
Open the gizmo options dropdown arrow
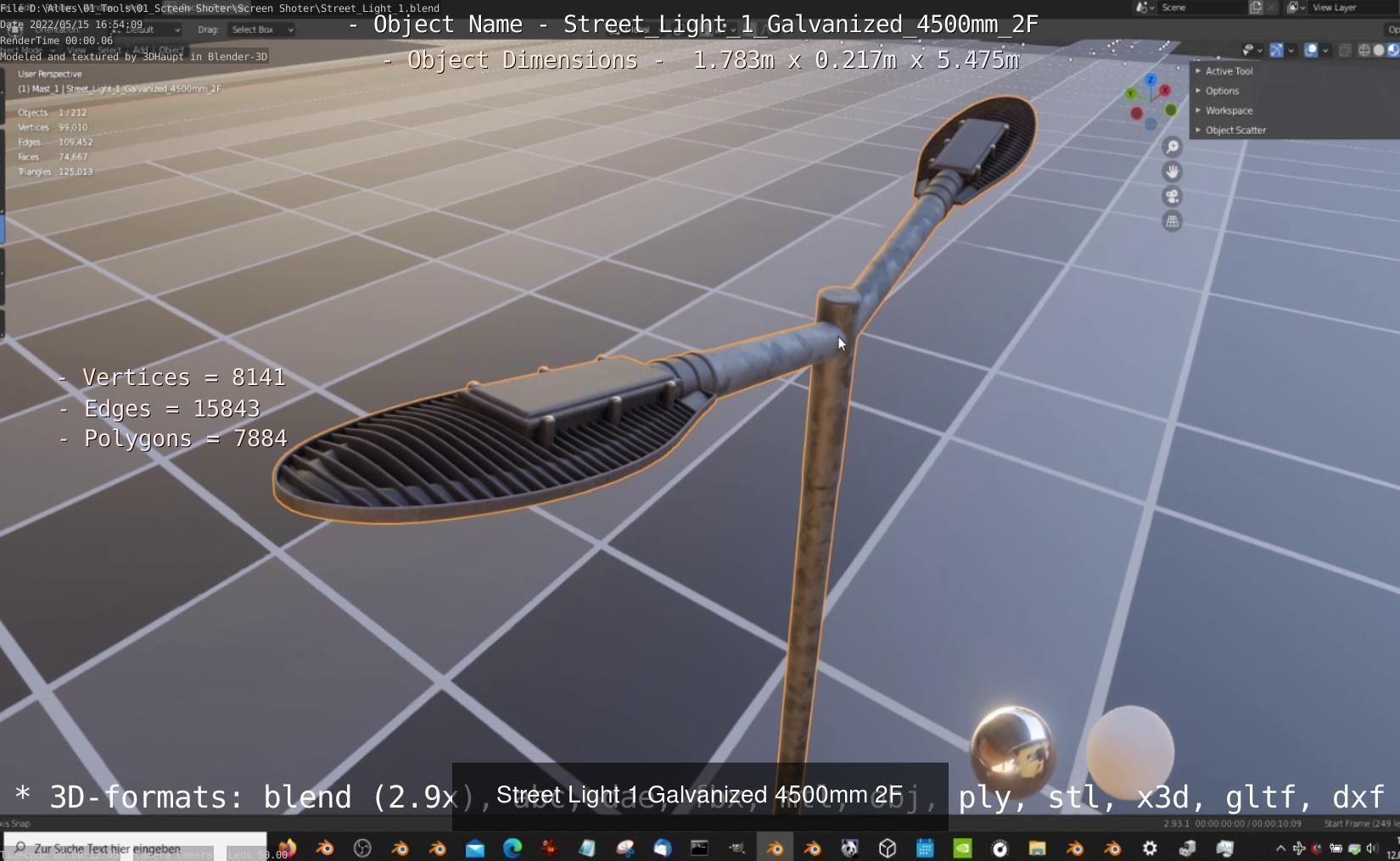[1291, 50]
